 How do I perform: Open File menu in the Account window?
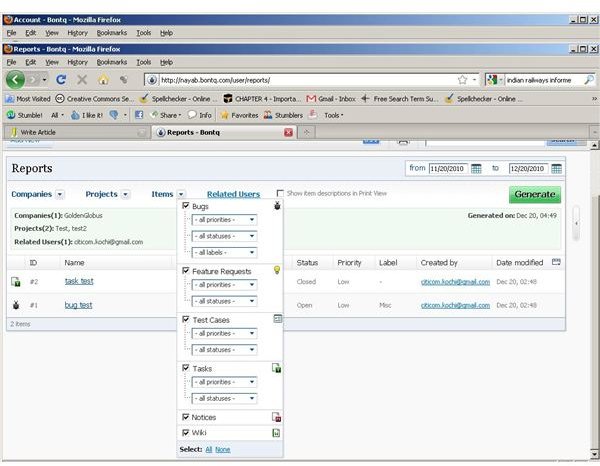tap(11, 33)
